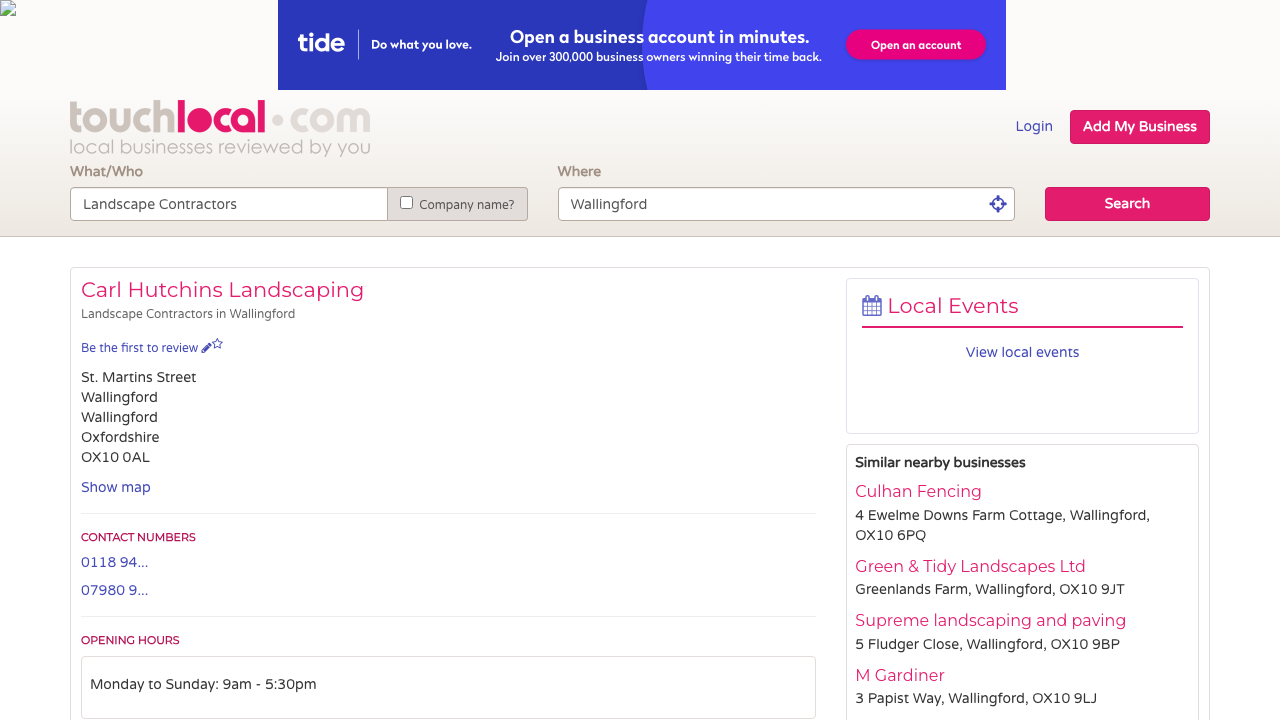Open Culhan Fencing listing
The height and width of the screenshot is (720, 1280).
[x=918, y=492]
